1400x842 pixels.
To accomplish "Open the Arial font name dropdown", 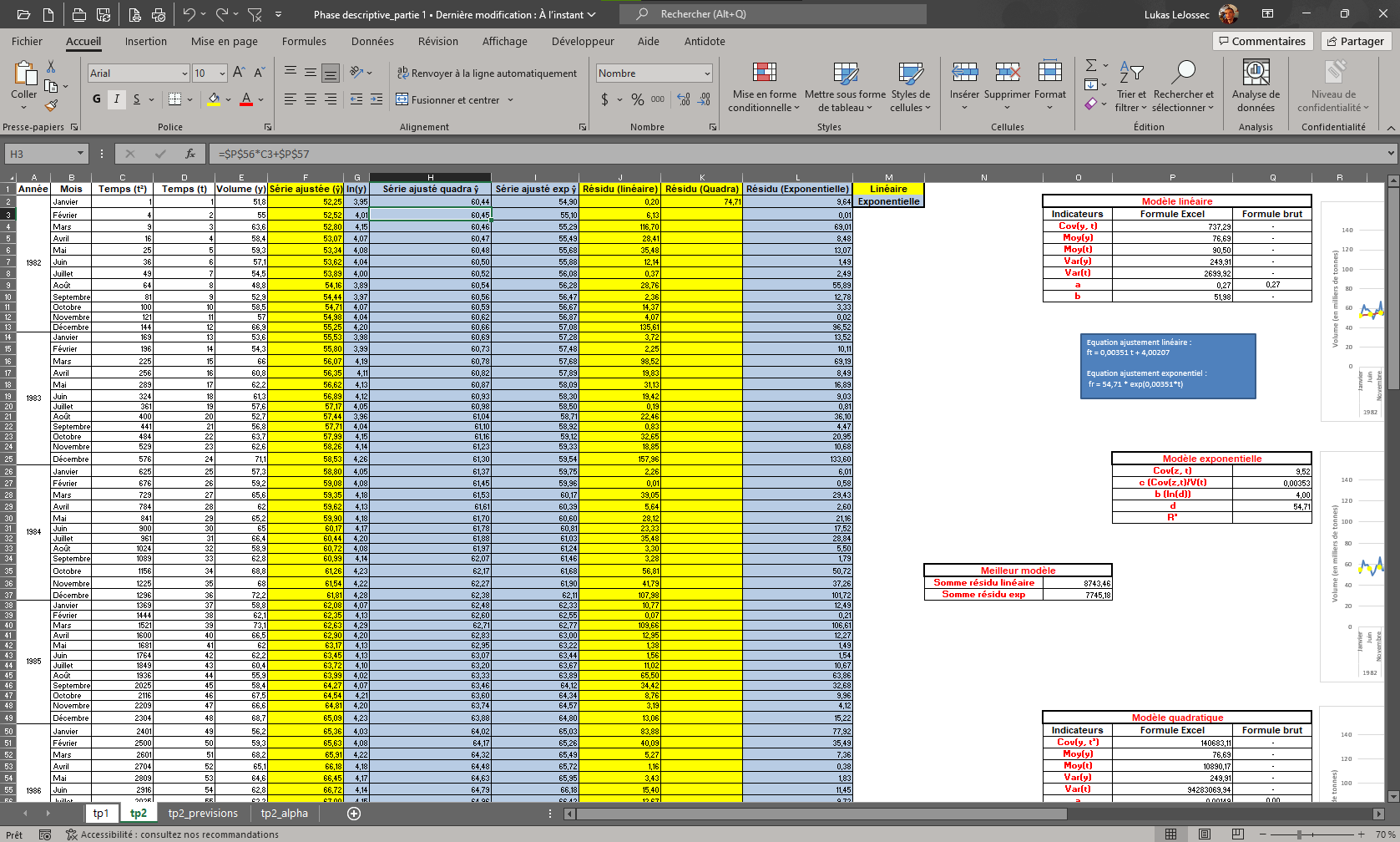I will tap(184, 74).
